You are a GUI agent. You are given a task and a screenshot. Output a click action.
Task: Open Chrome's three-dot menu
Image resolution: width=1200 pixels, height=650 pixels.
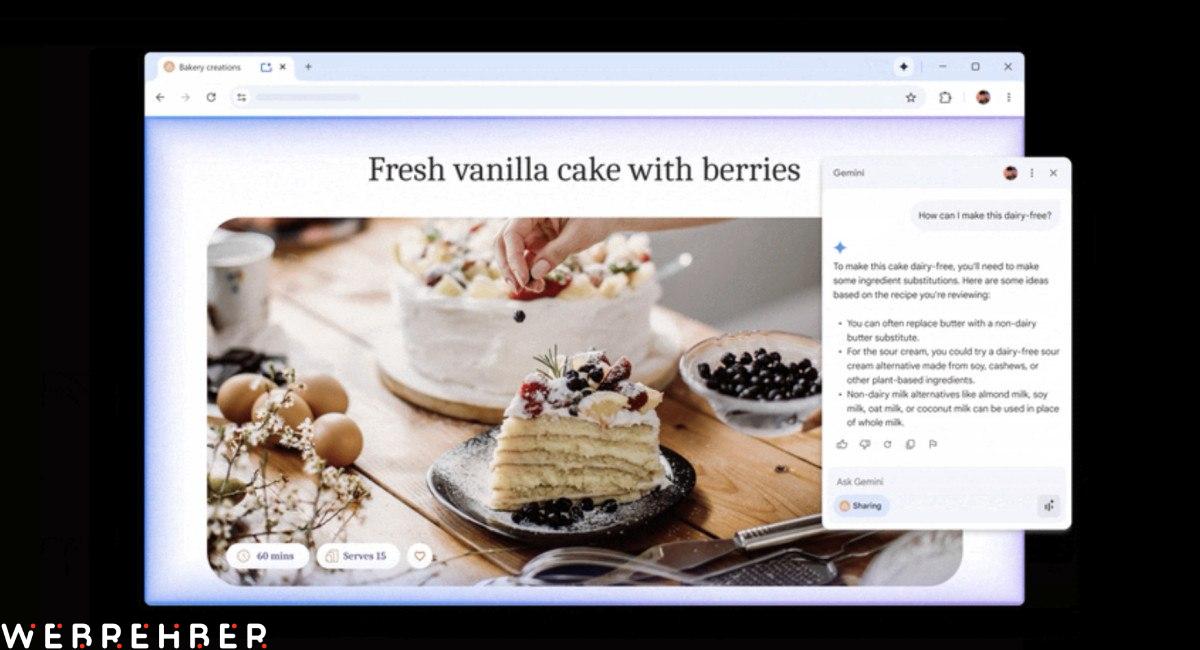point(1008,97)
